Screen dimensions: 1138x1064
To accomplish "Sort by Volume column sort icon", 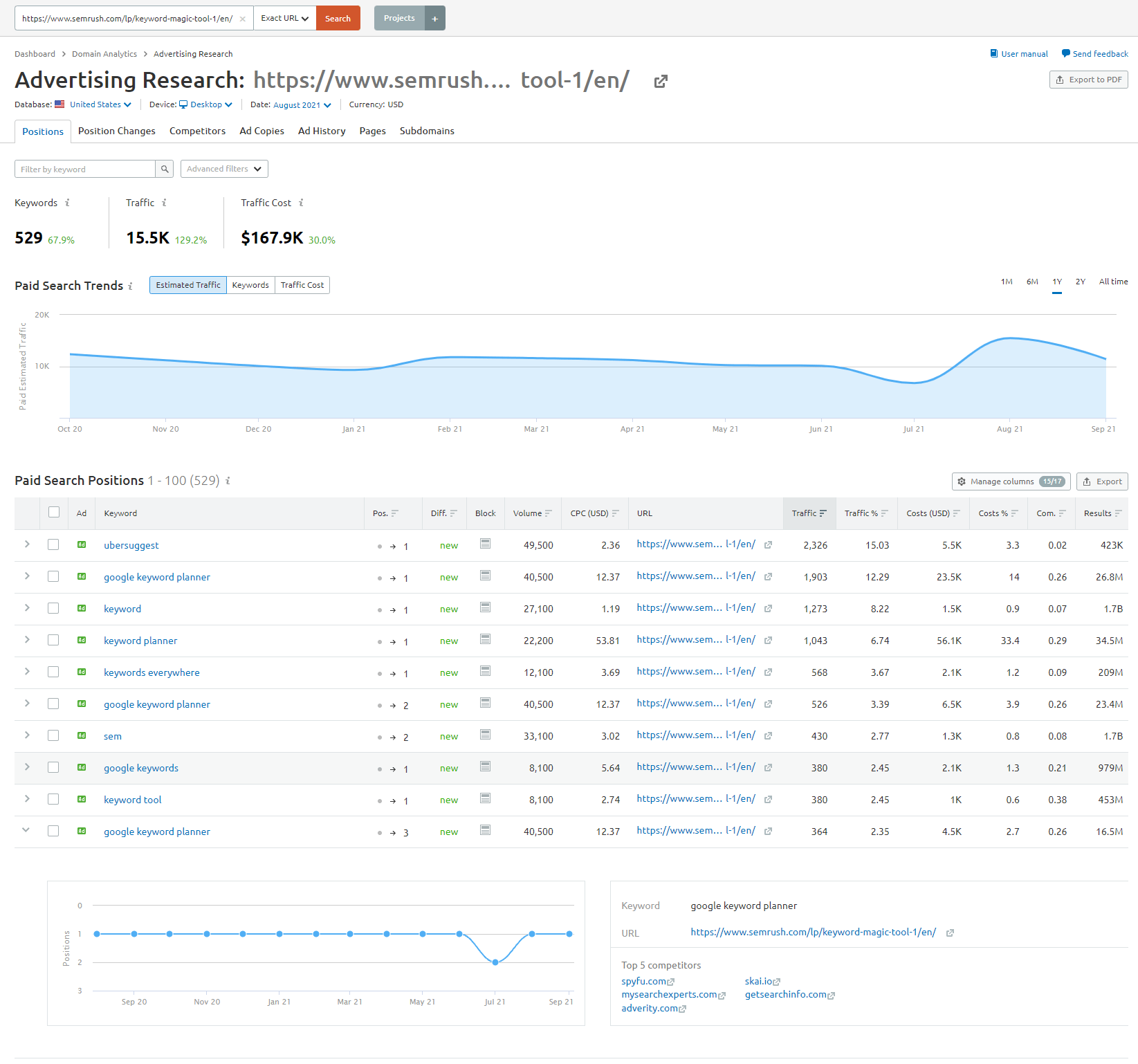I will [549, 513].
